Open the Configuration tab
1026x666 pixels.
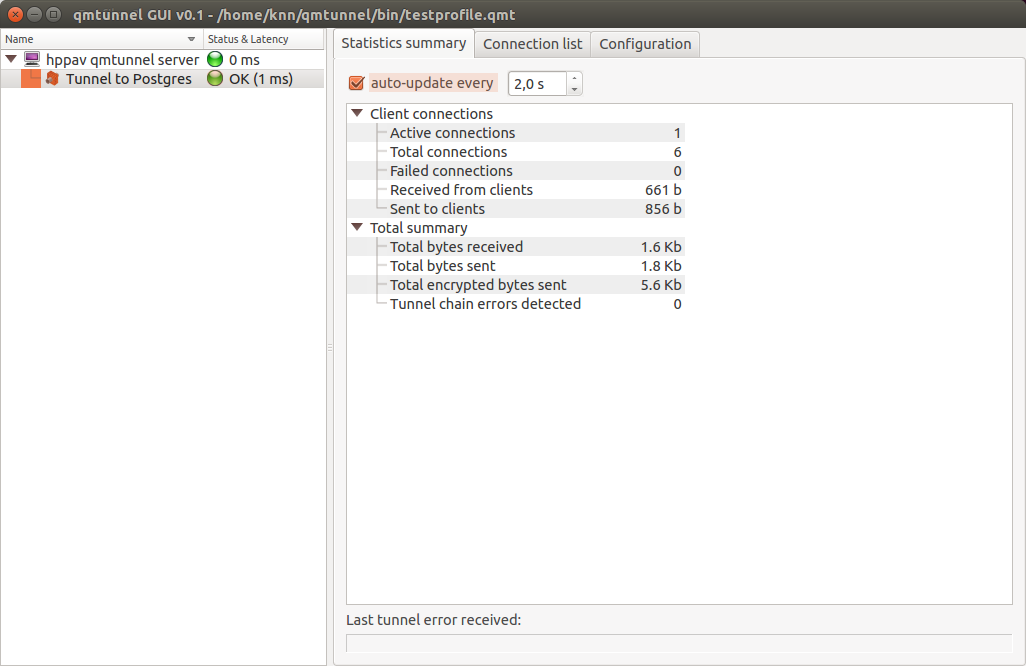coord(645,44)
